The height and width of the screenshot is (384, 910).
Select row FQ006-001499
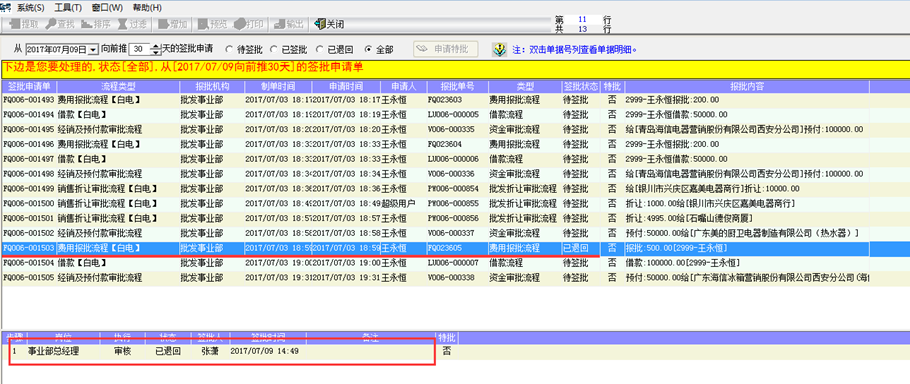(435, 189)
